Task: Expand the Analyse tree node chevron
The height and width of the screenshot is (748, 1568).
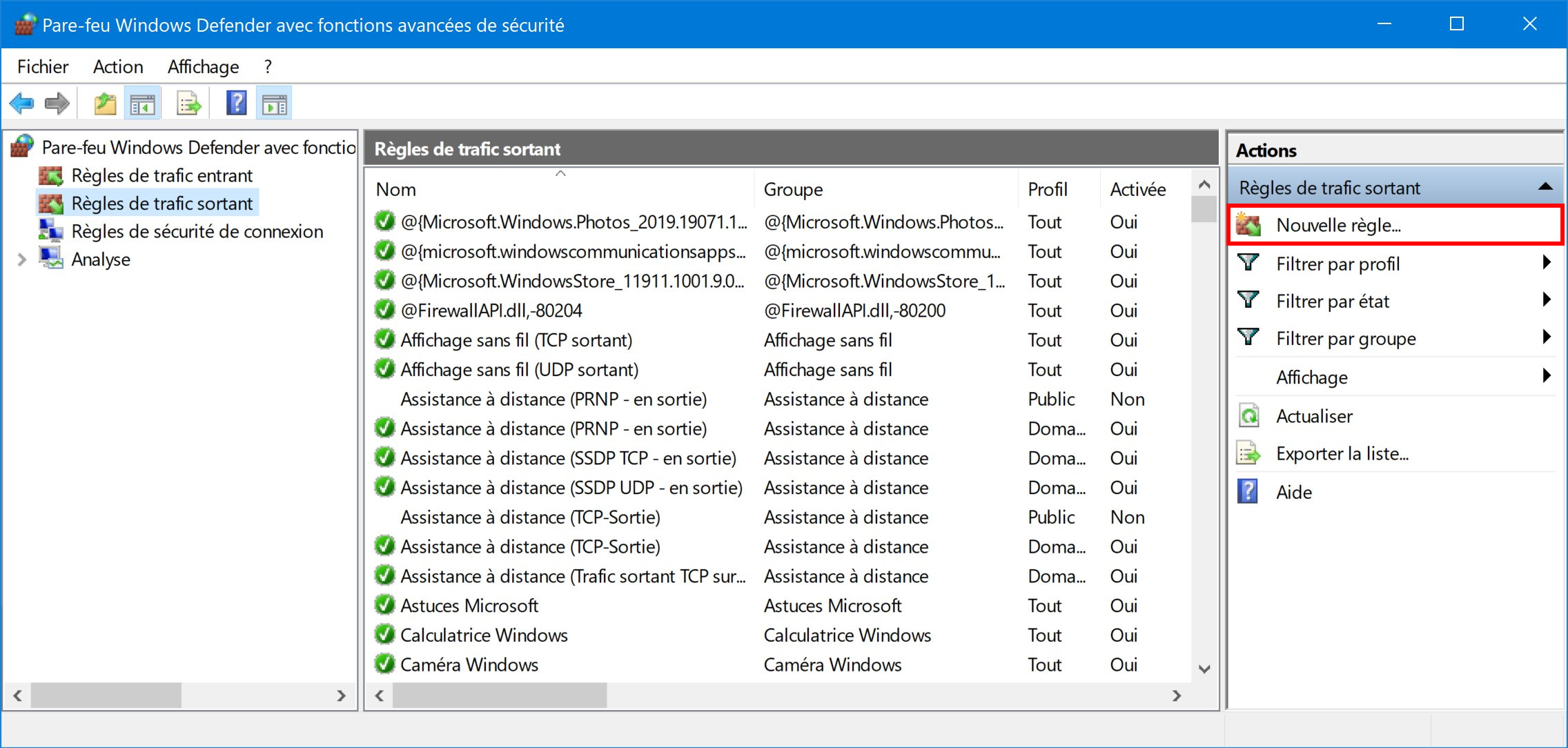Action: [x=21, y=259]
